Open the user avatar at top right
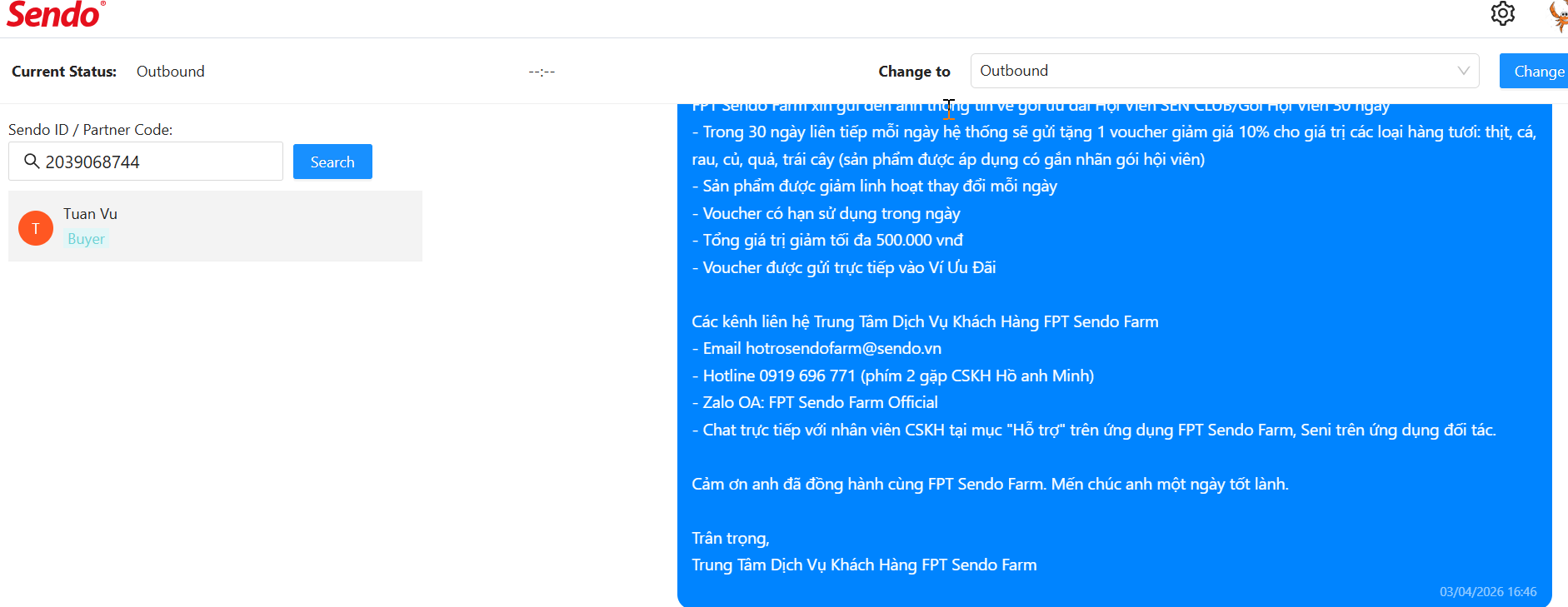 click(1558, 16)
